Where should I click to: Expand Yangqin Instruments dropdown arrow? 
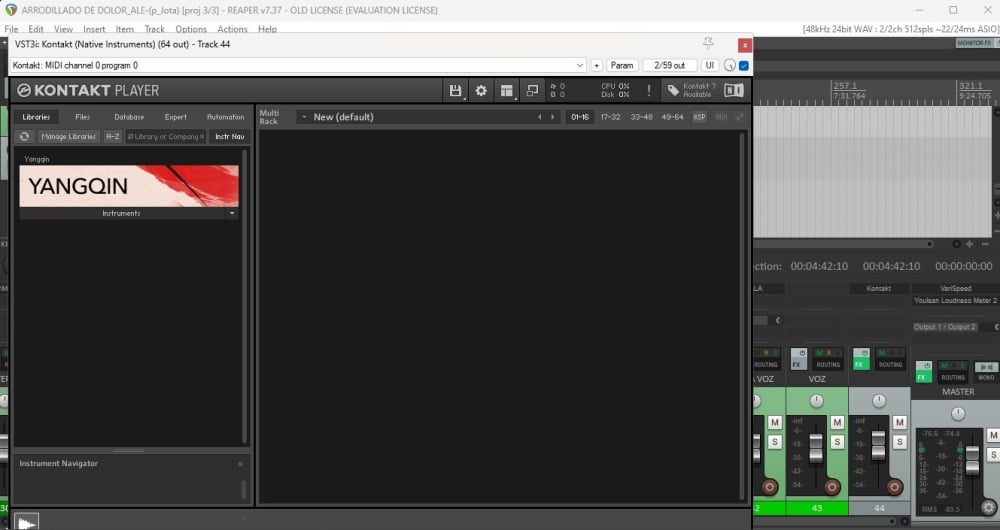[x=232, y=213]
